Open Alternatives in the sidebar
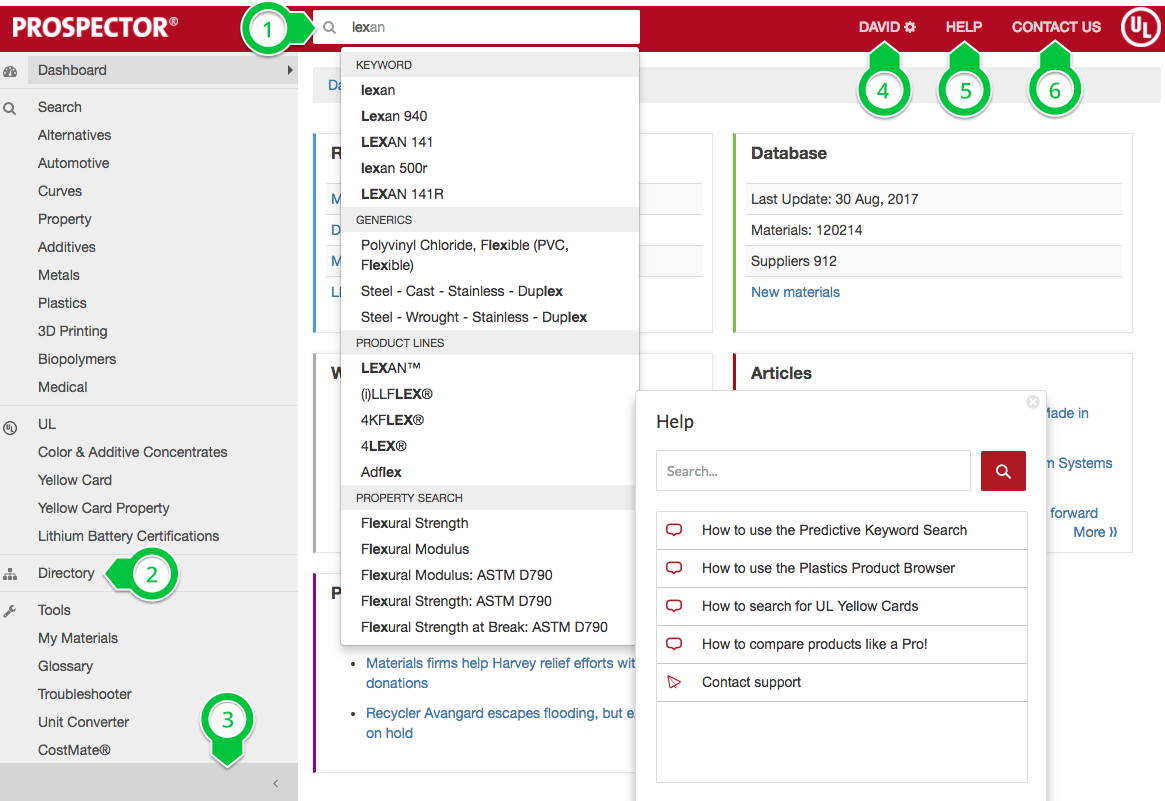Viewport: 1165px width, 801px height. click(74, 135)
